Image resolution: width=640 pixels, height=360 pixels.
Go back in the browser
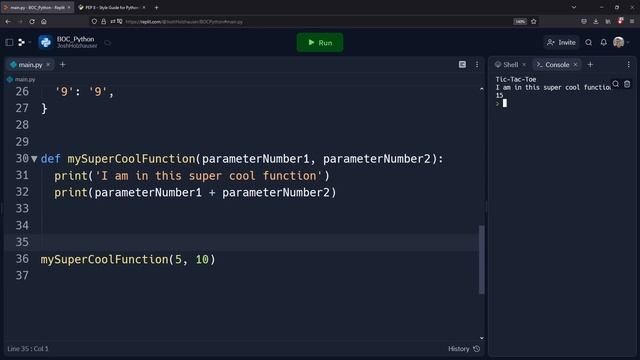click(x=8, y=22)
